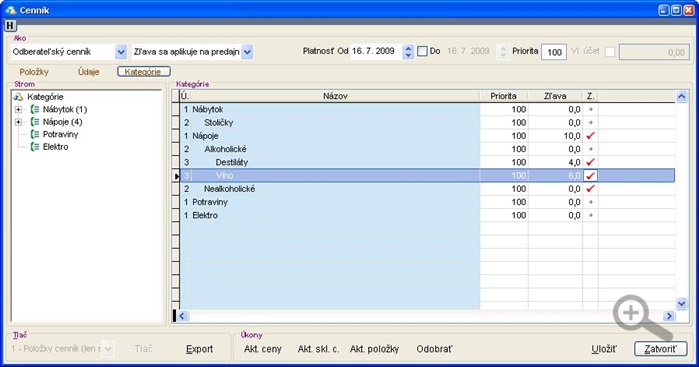Select the Kategórie root tree icon
699x367 pixels.
(x=18, y=97)
